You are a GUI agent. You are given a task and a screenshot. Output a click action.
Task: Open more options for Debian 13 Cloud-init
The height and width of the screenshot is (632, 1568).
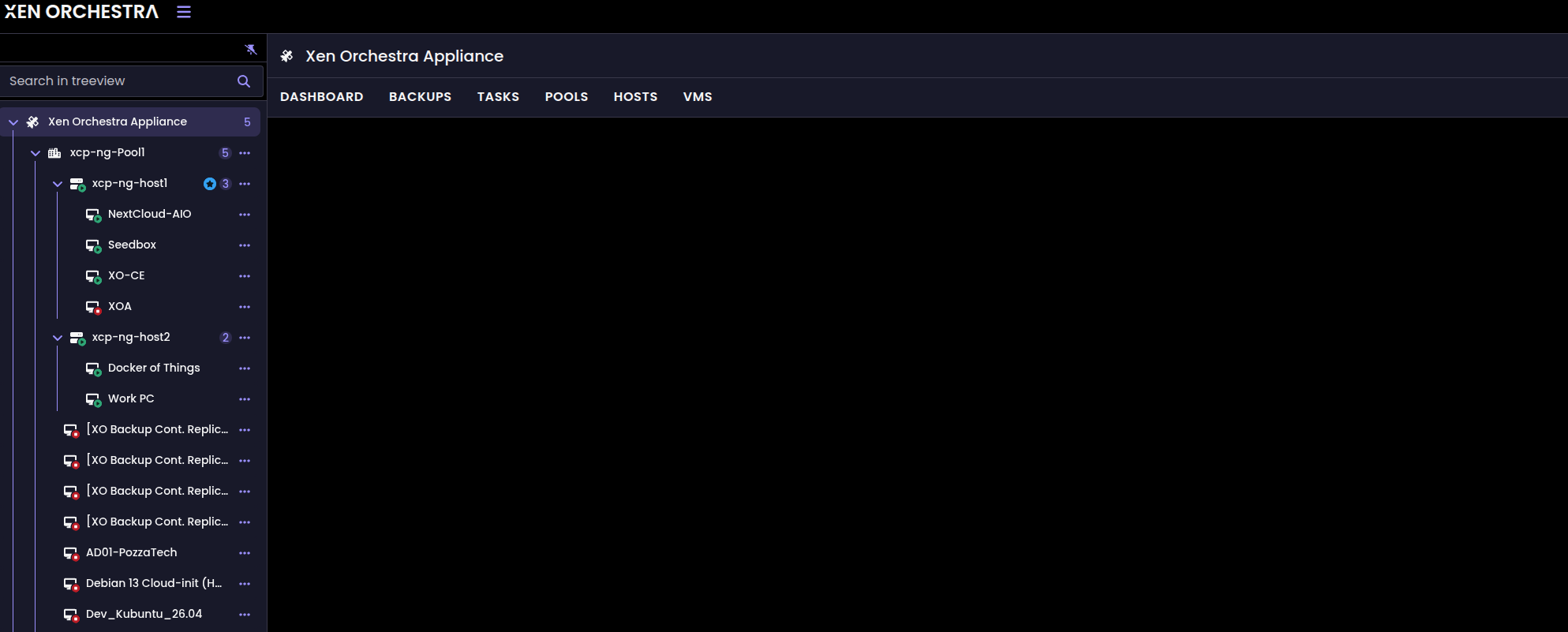(245, 584)
